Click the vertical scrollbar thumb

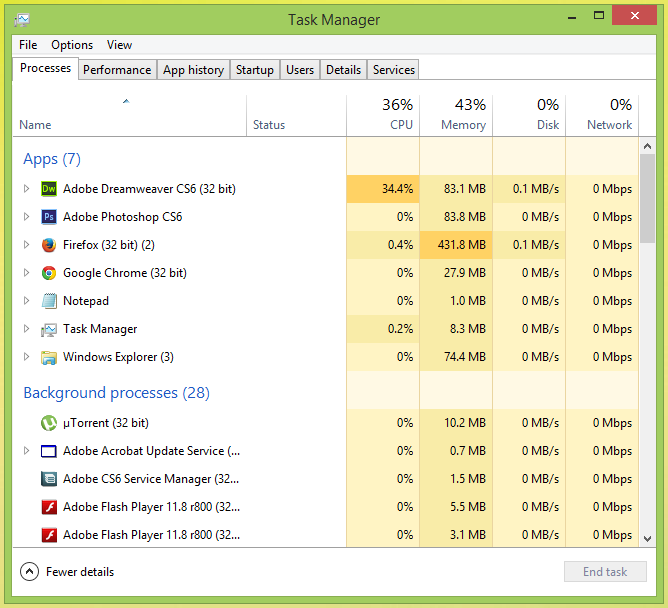pyautogui.click(x=648, y=199)
